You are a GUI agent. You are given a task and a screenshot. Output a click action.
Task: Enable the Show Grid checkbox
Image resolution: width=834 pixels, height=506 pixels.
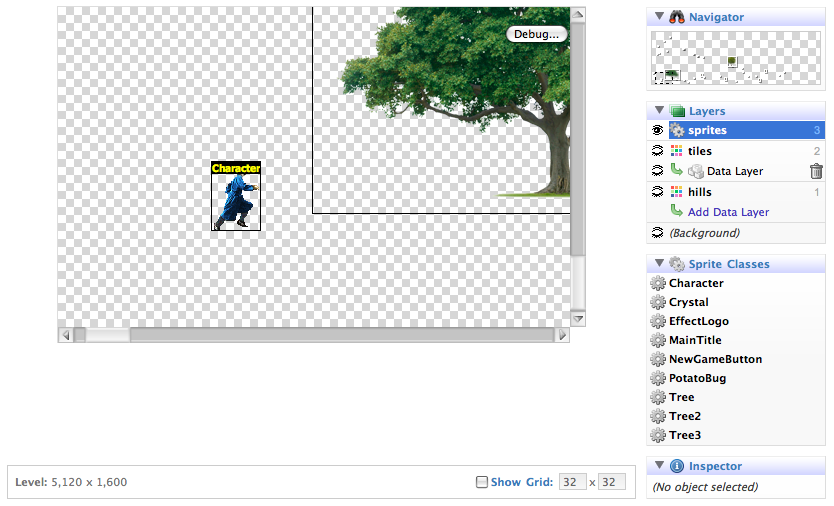pyautogui.click(x=482, y=482)
